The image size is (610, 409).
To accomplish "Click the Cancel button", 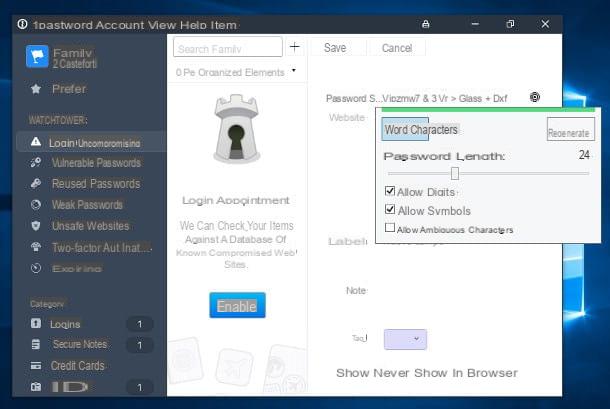I will point(397,48).
